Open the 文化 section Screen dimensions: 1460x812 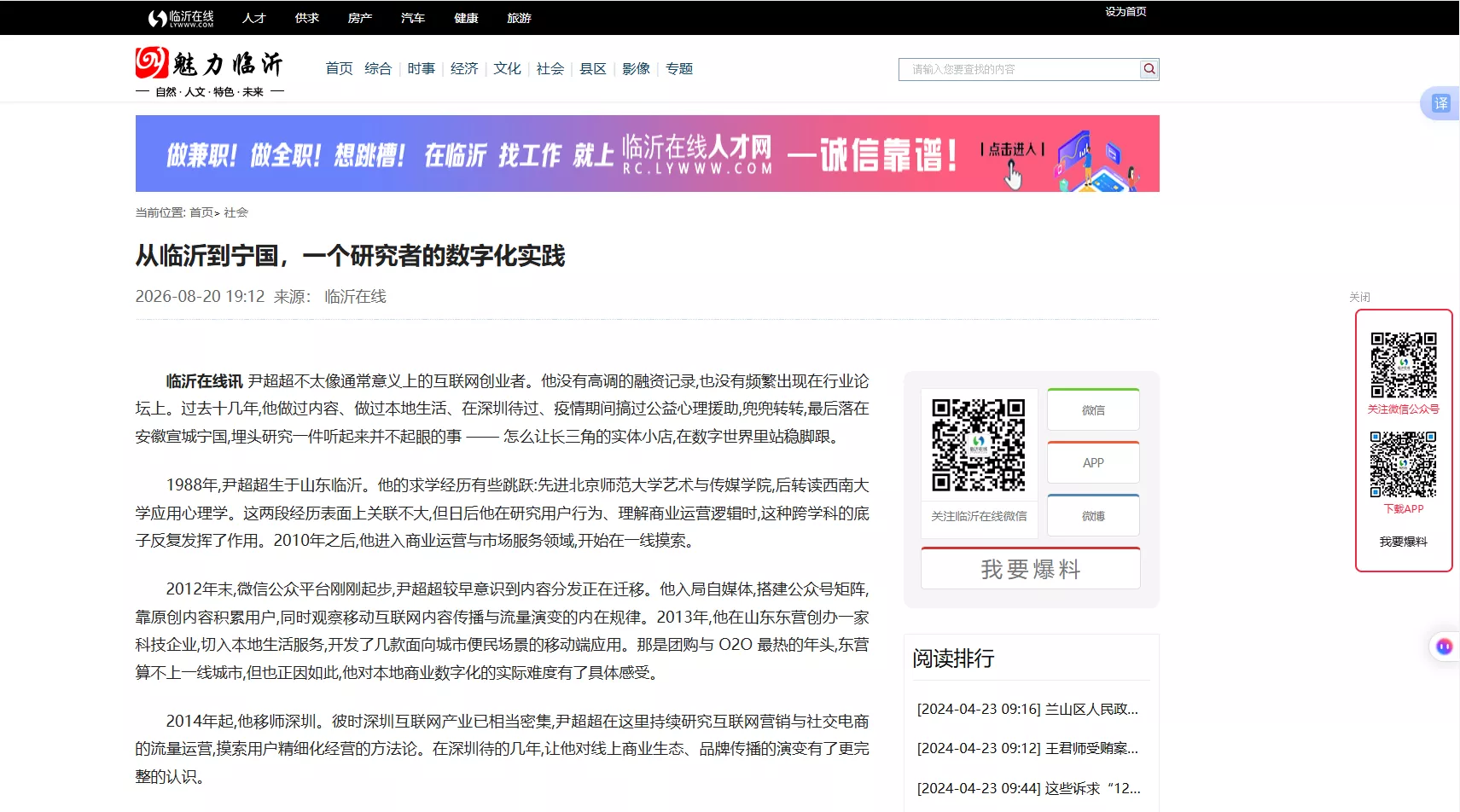click(x=507, y=68)
